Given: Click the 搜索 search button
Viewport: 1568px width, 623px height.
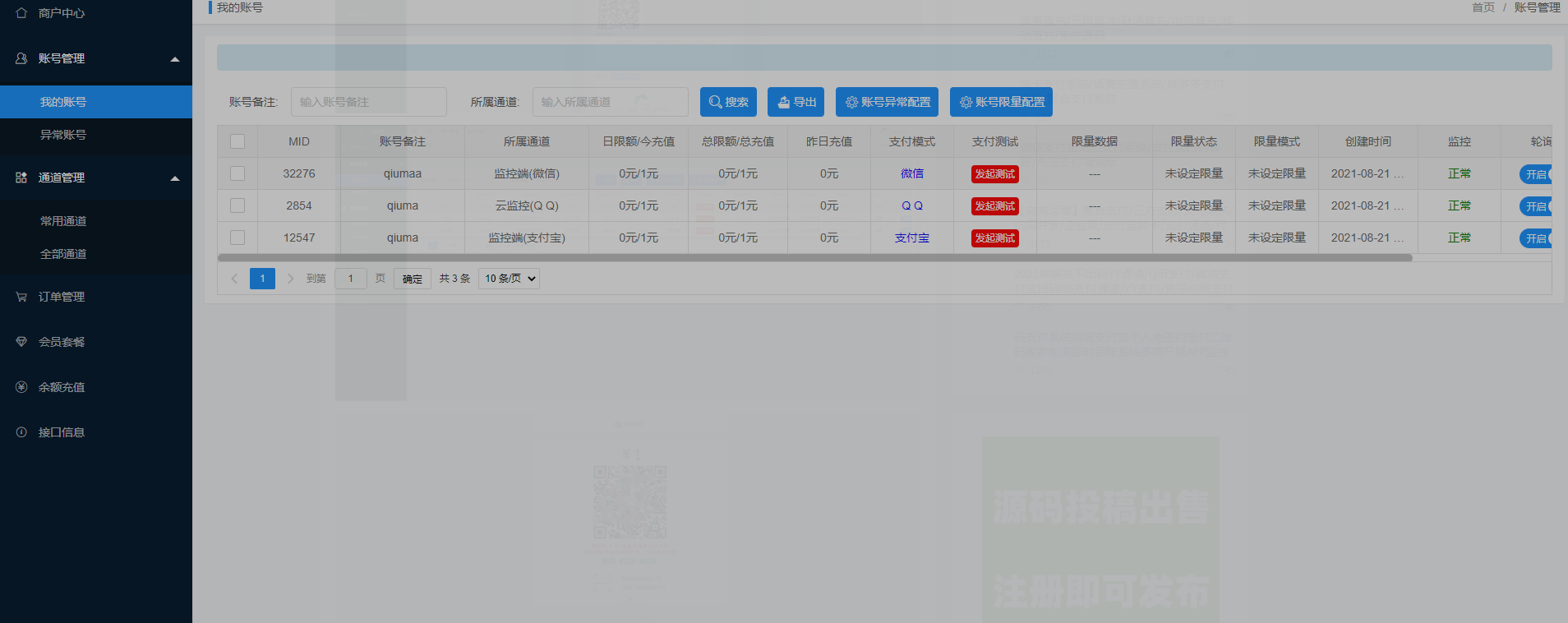Looking at the screenshot, I should coord(728,102).
